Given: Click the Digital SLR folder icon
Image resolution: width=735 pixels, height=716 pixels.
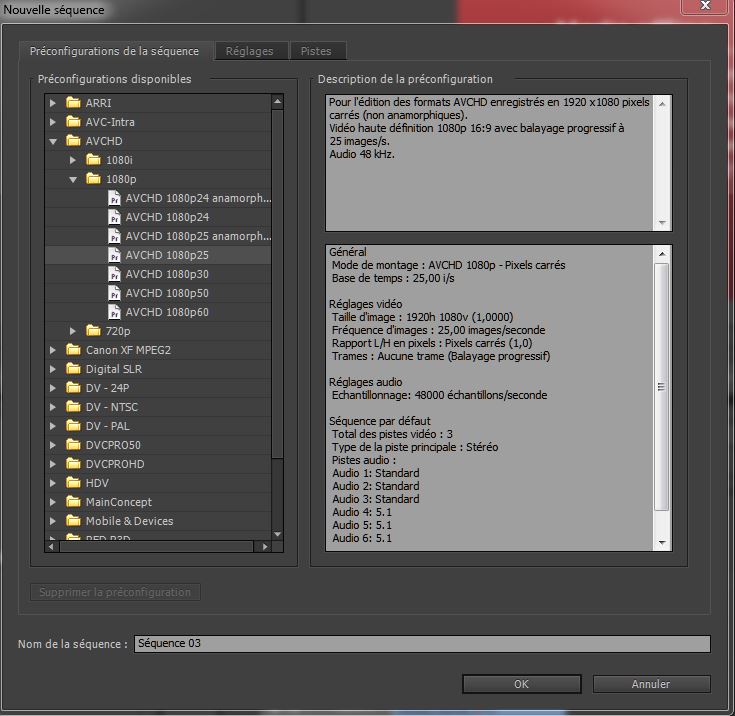Looking at the screenshot, I should [73, 369].
